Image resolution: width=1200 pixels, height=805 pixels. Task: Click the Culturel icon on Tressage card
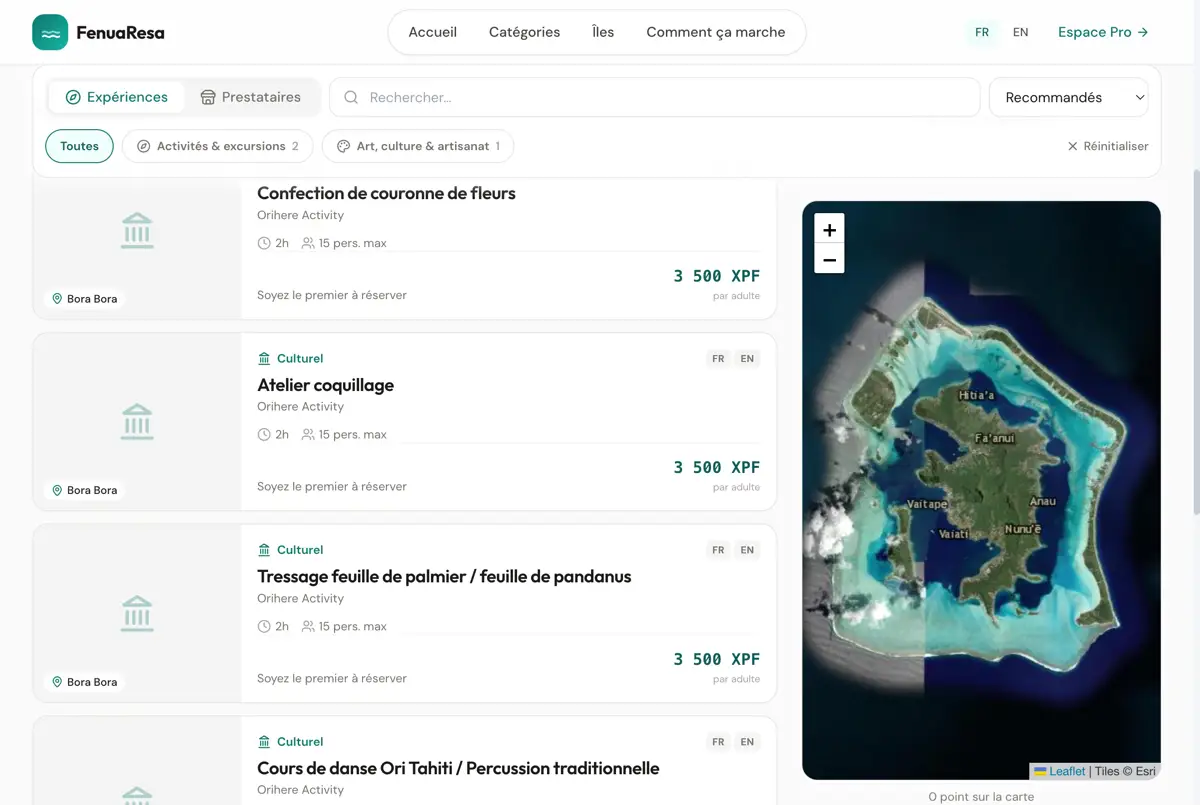point(264,550)
